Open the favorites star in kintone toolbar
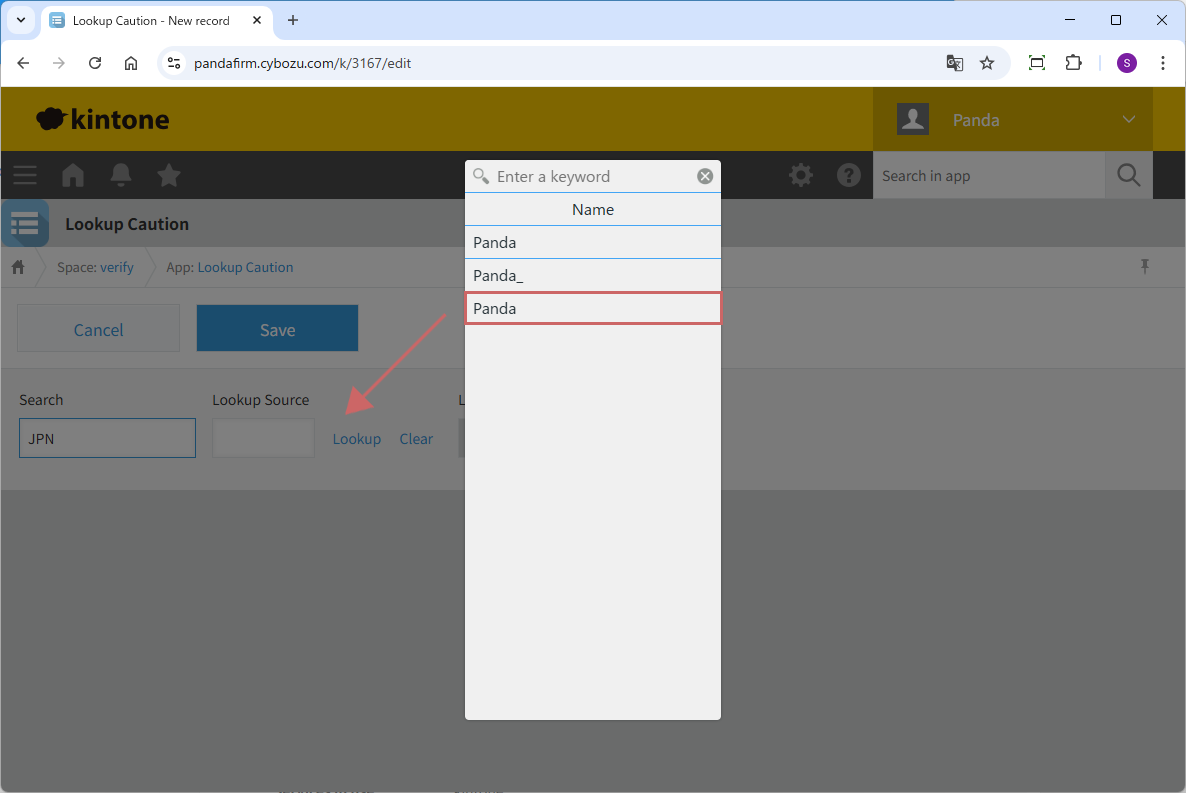 (169, 176)
